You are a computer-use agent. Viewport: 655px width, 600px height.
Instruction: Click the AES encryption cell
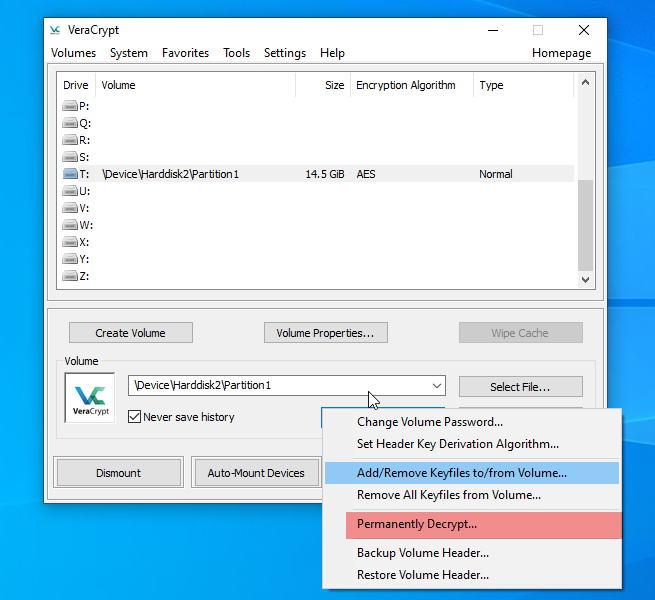(366, 174)
